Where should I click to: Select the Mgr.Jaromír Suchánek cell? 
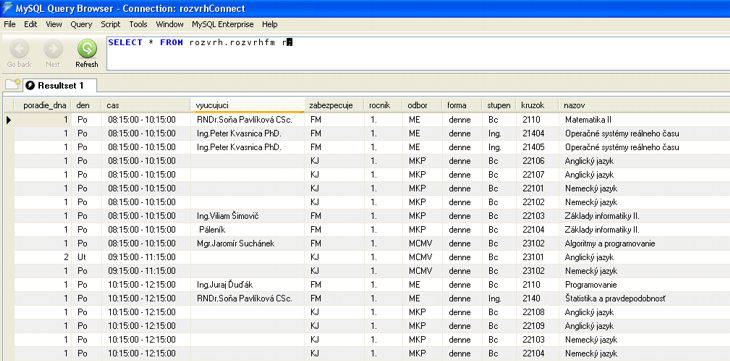(x=247, y=244)
